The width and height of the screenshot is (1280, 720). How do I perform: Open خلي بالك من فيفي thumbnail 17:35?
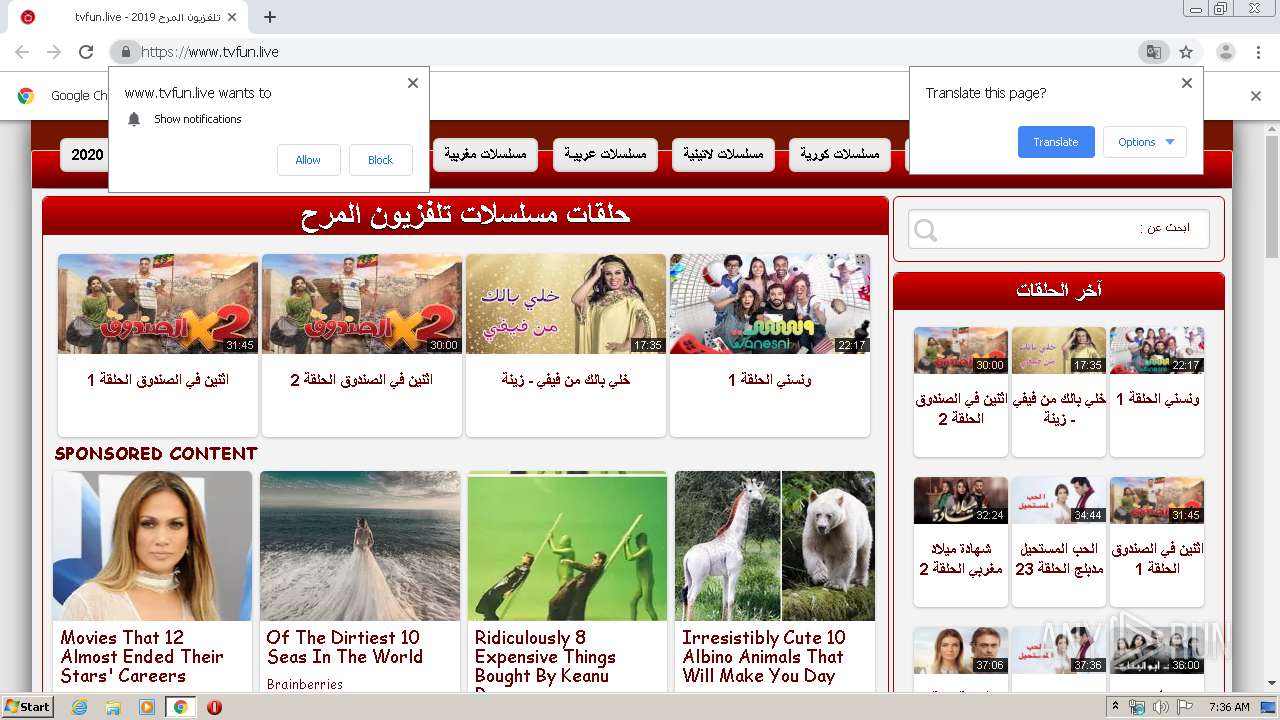tap(566, 304)
